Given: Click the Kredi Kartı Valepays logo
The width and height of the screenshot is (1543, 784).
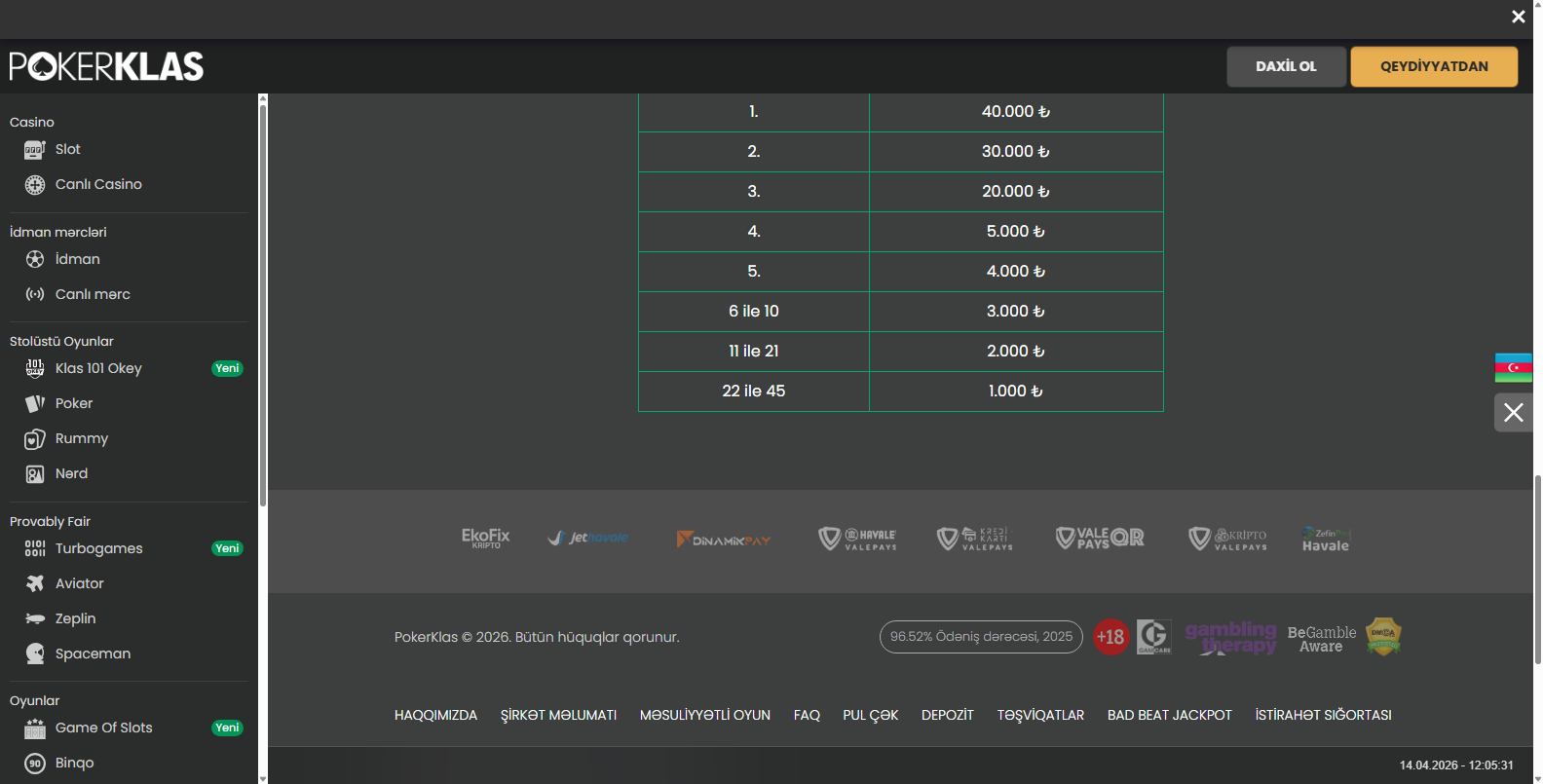Looking at the screenshot, I should pos(975,539).
